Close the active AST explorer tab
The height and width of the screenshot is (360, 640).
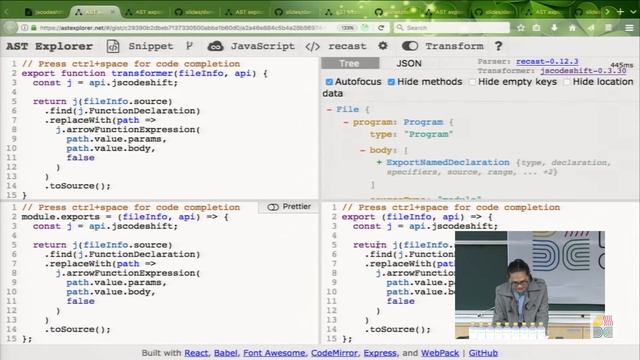113,12
